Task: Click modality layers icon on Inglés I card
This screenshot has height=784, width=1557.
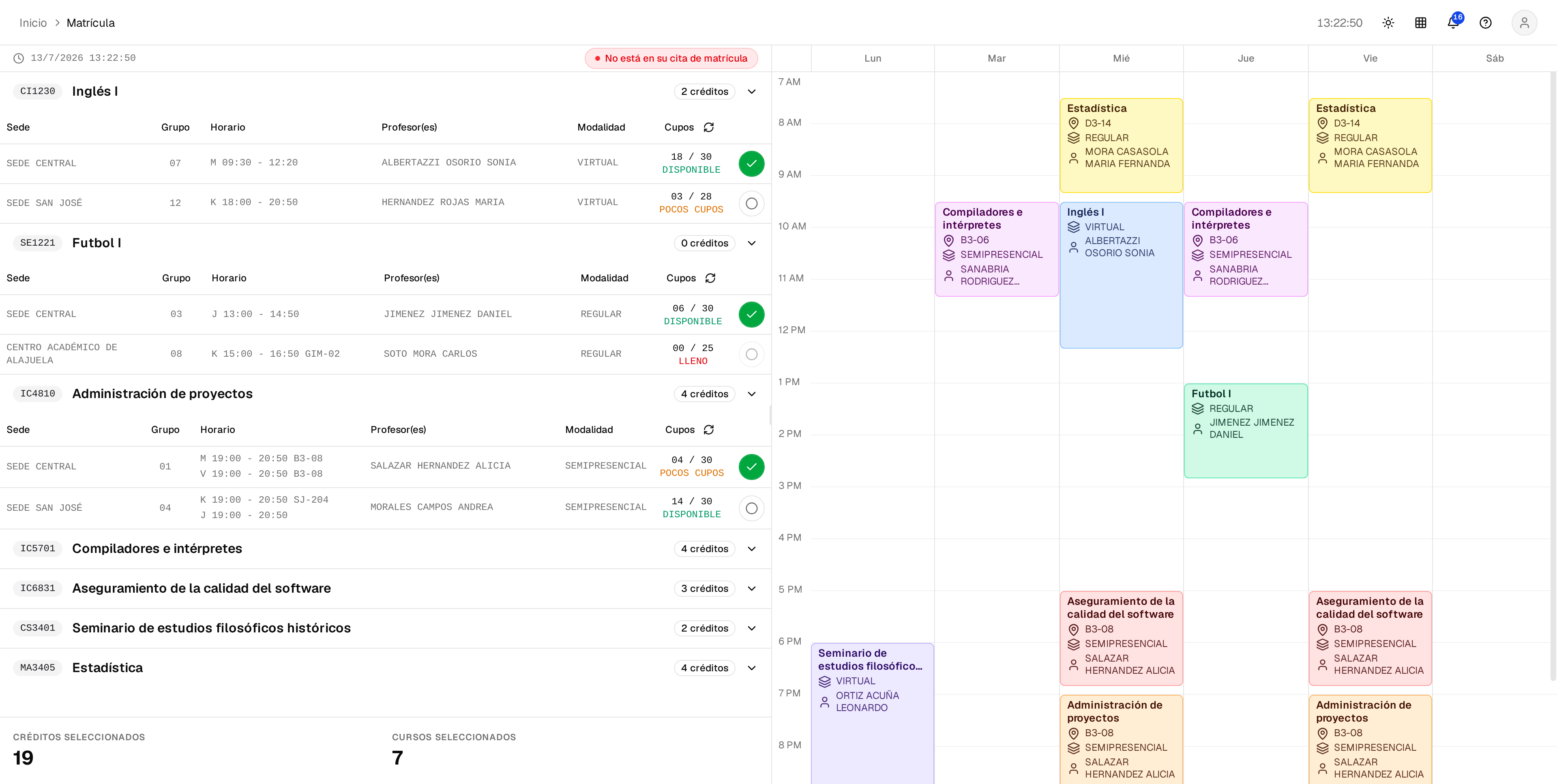Action: pos(1073,227)
